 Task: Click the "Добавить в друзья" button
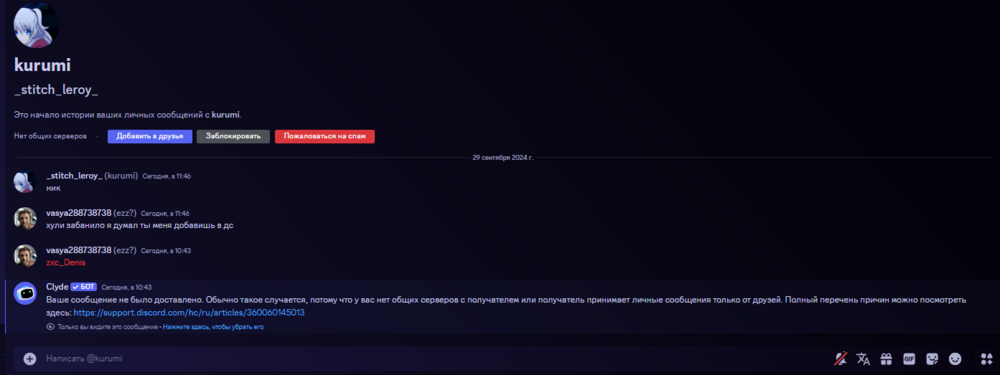pyautogui.click(x=150, y=136)
